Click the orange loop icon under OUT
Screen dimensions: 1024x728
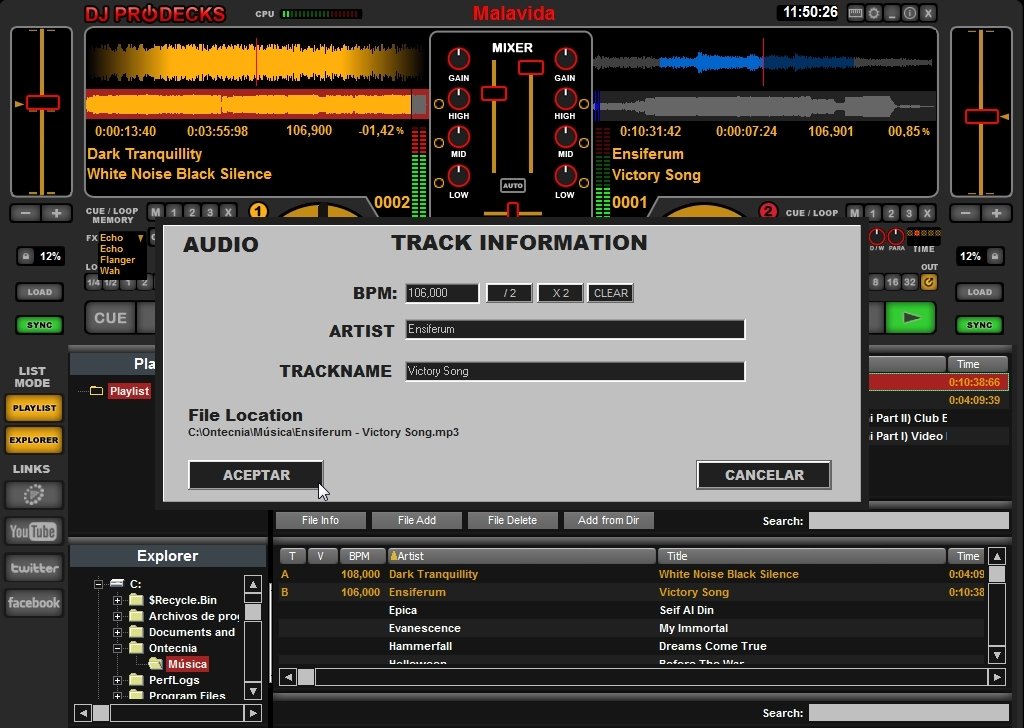coord(928,282)
